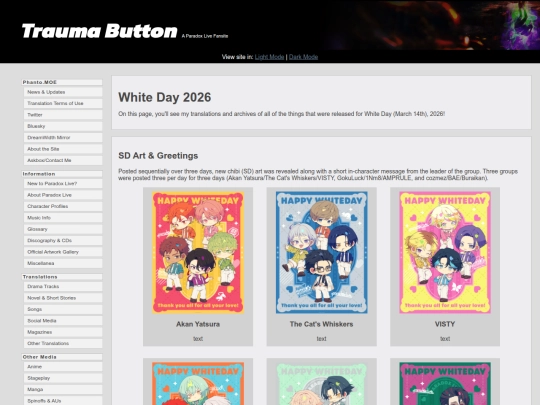This screenshot has height=405, width=540.
Task: Click The Cat's Whiskers caption
Action: click(322, 324)
